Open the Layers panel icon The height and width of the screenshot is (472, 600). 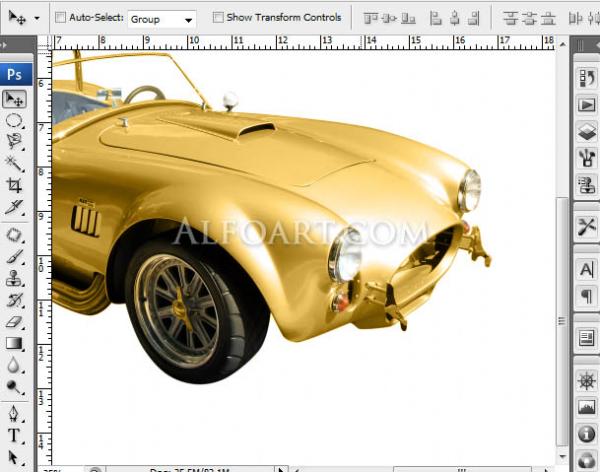coord(587,131)
